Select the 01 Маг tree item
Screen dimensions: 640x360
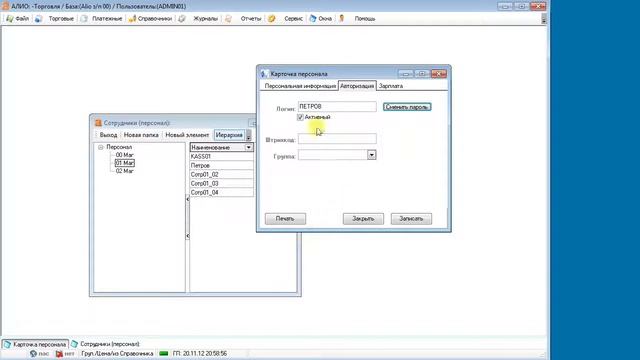124,163
